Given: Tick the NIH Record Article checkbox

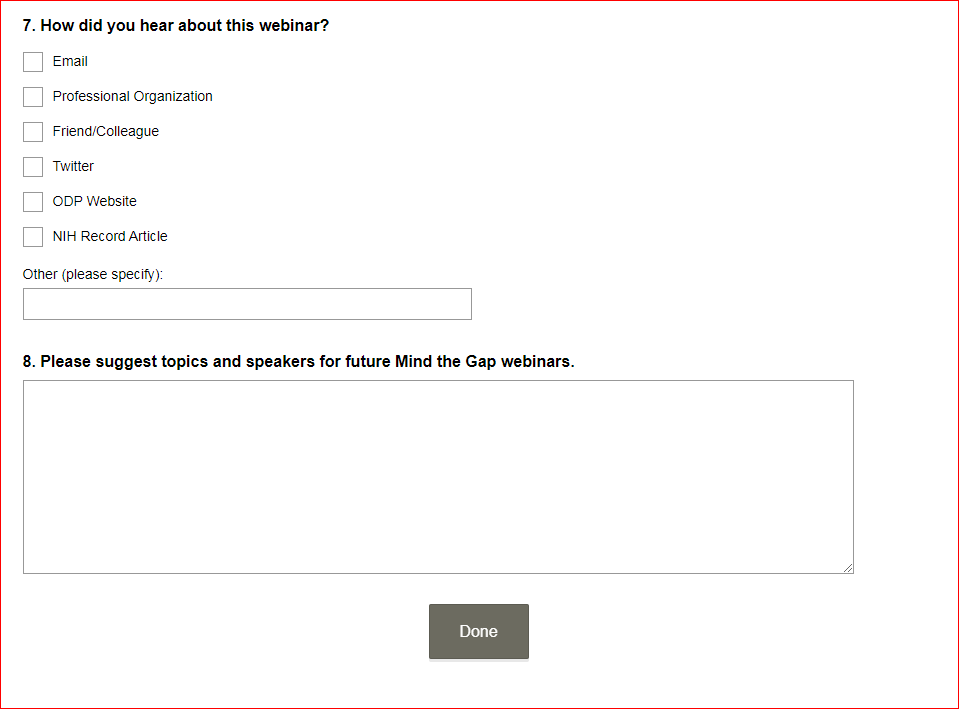Looking at the screenshot, I should point(33,237).
